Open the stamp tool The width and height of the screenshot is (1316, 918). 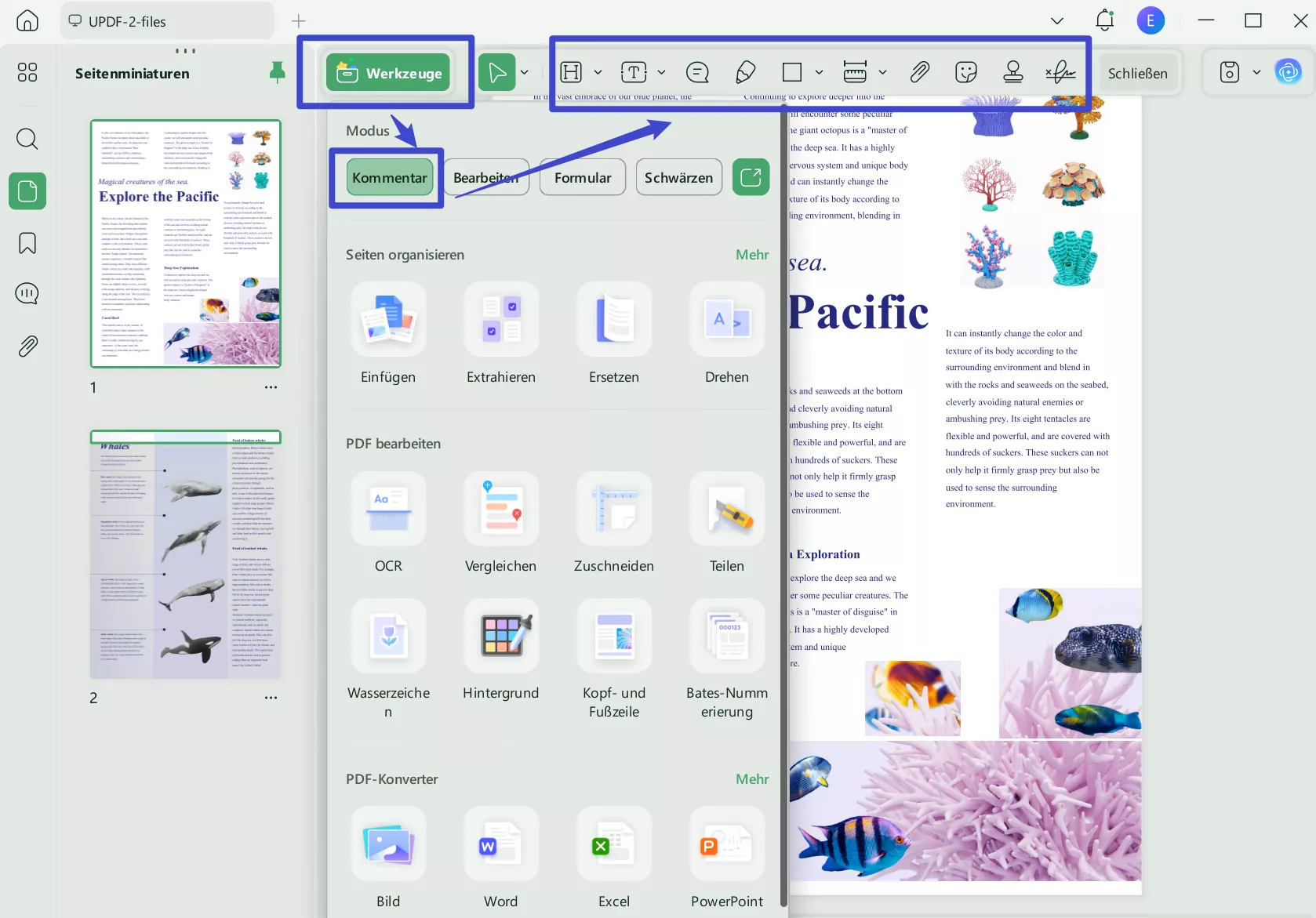coord(1013,73)
